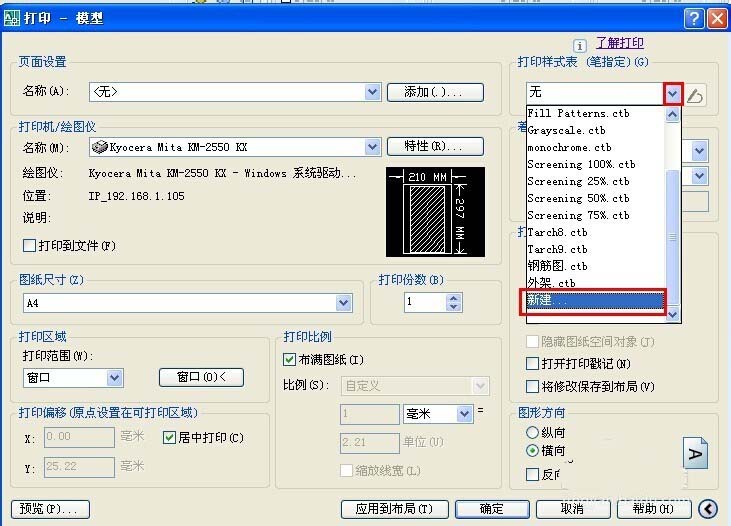Click the paper preview thumbnail 210 MM
Viewport: 731px width, 526px height.
435,212
